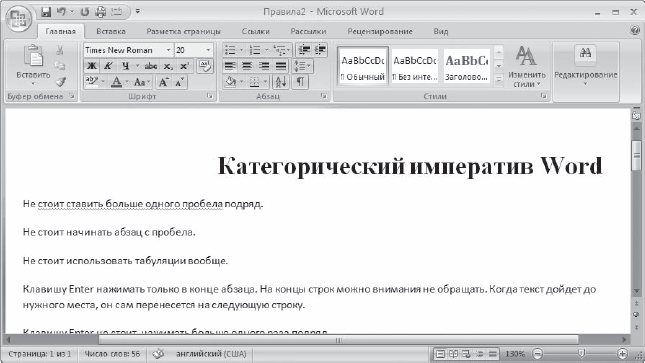The image size is (645, 363).
Task: Open the Шрифт dialog launcher
Action: [210, 96]
